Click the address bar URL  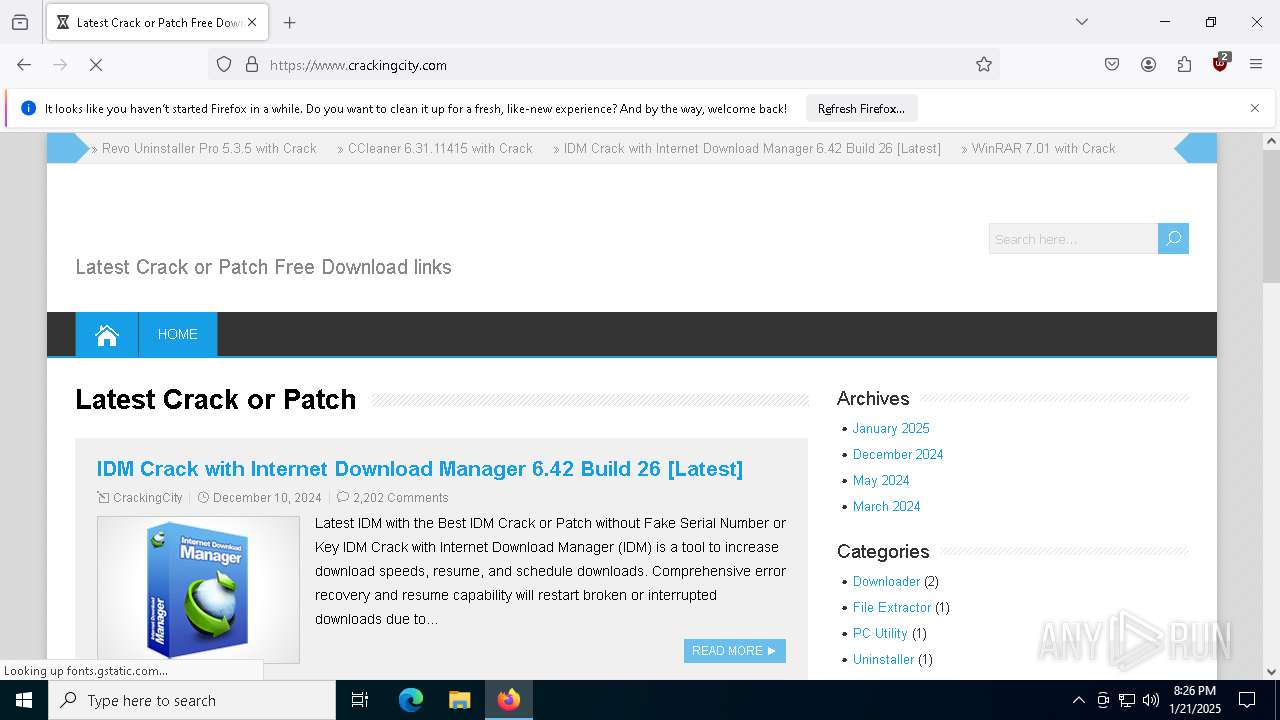[x=358, y=65]
